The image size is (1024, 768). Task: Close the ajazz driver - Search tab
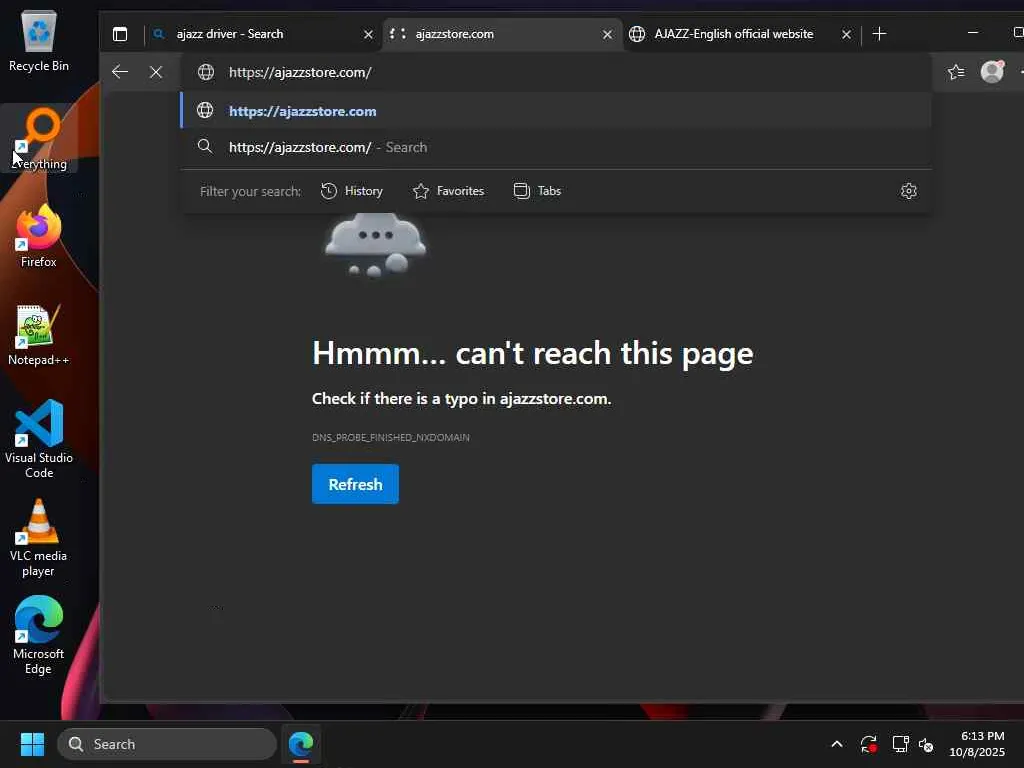[368, 35]
